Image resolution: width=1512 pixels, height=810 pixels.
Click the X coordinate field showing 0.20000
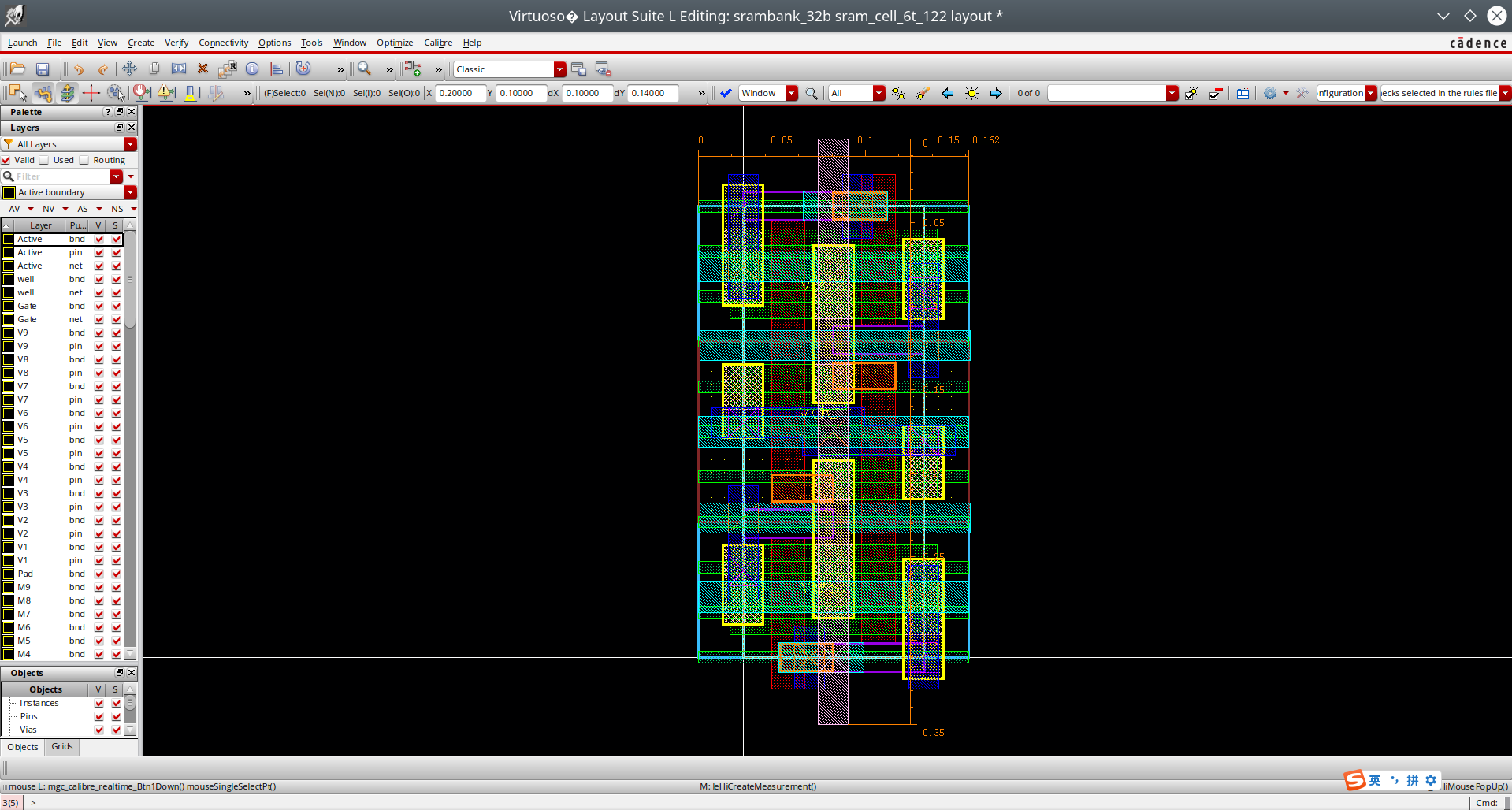point(460,93)
